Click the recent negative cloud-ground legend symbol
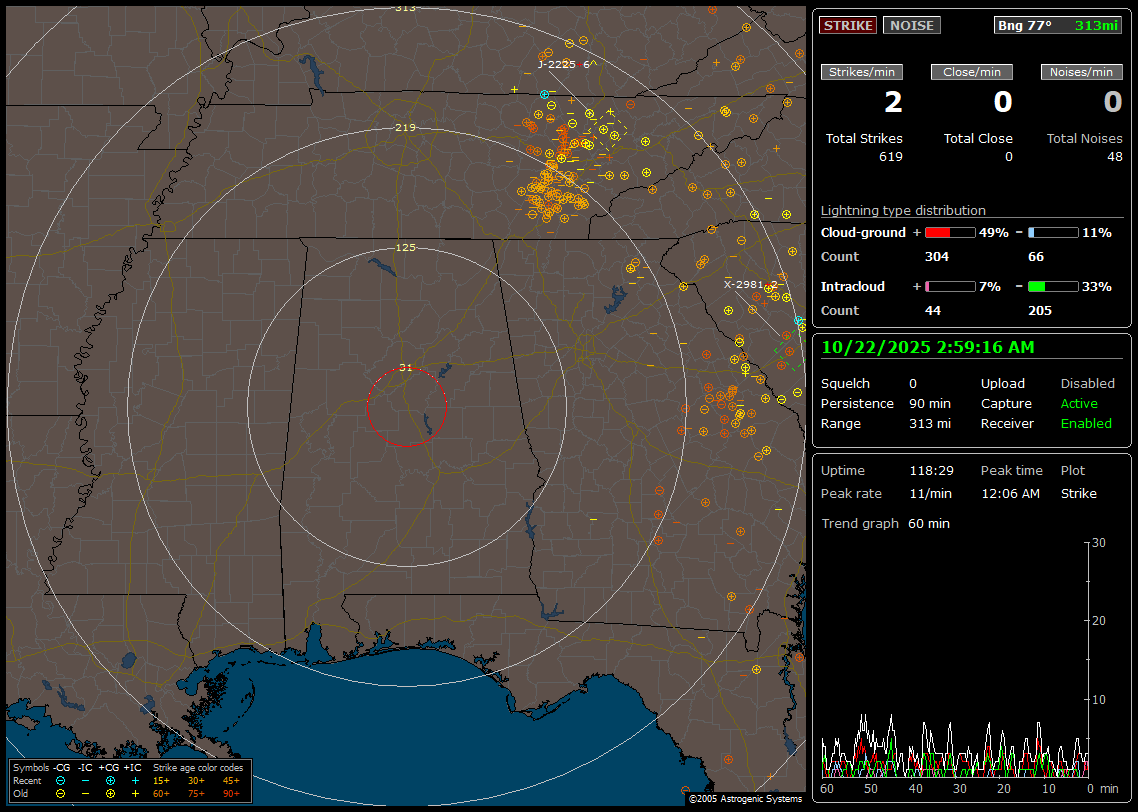This screenshot has height=812, width=1138. tap(60, 780)
